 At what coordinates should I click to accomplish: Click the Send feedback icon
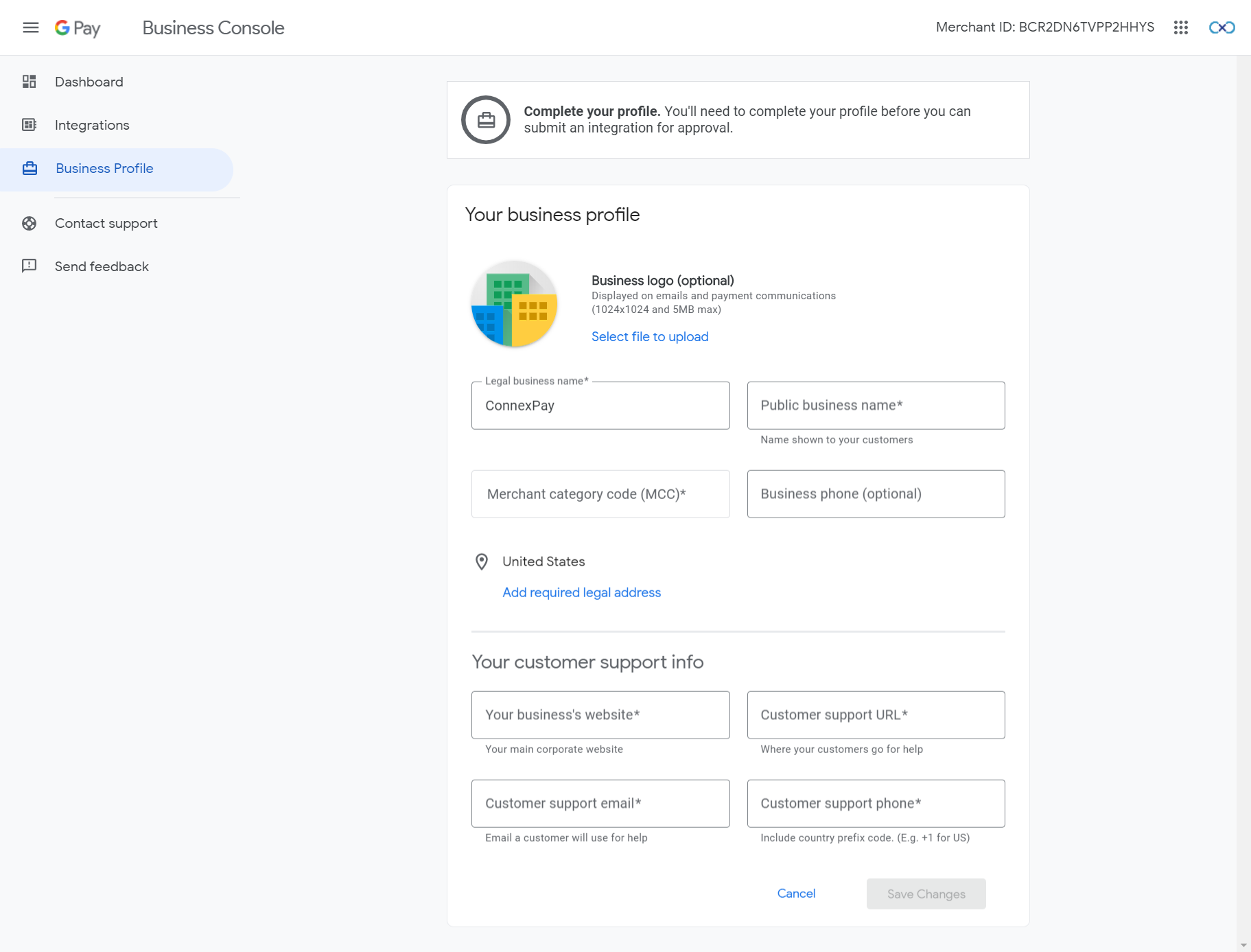point(29,266)
